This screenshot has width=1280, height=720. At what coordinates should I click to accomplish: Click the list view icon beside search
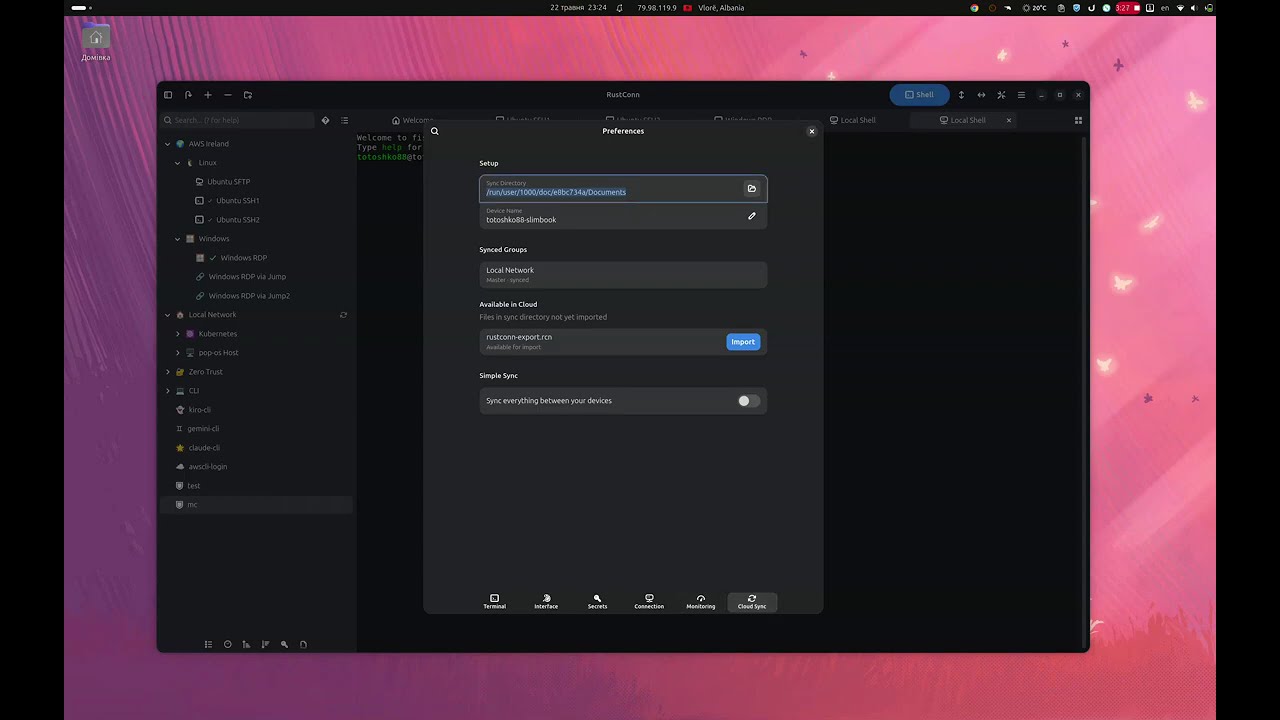pyautogui.click(x=345, y=120)
